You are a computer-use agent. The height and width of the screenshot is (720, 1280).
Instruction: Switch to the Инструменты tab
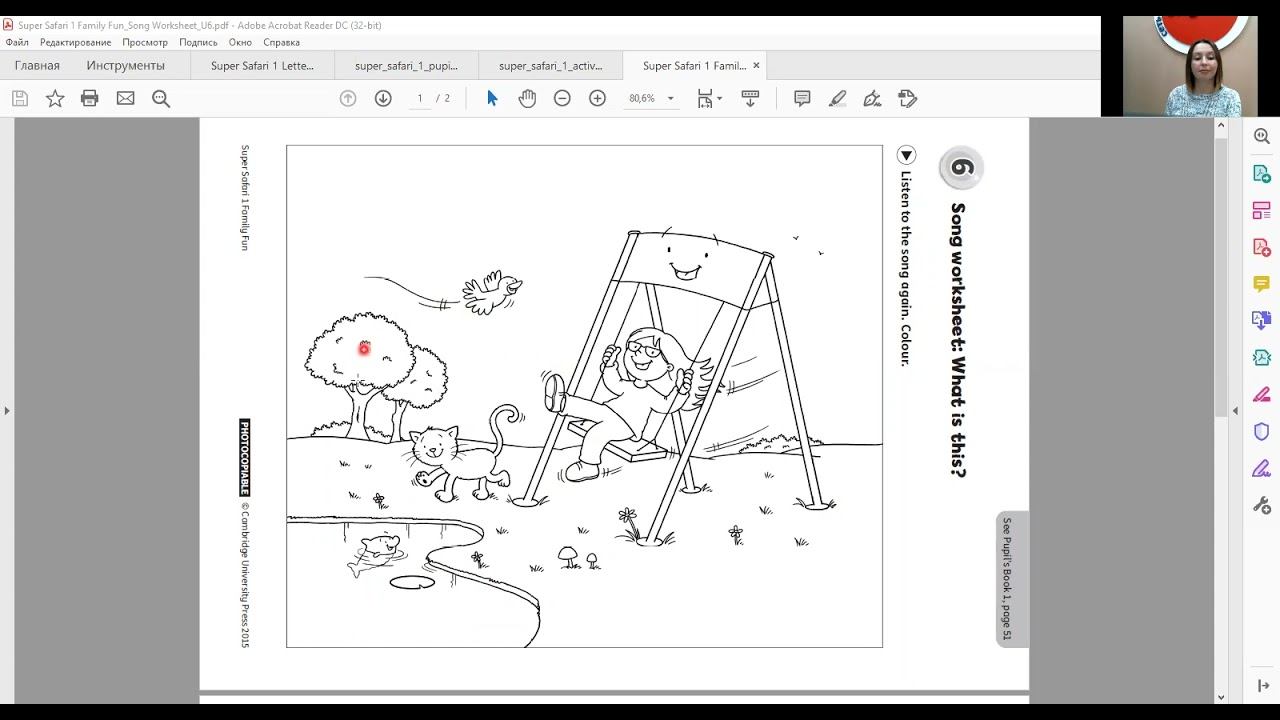click(x=125, y=66)
